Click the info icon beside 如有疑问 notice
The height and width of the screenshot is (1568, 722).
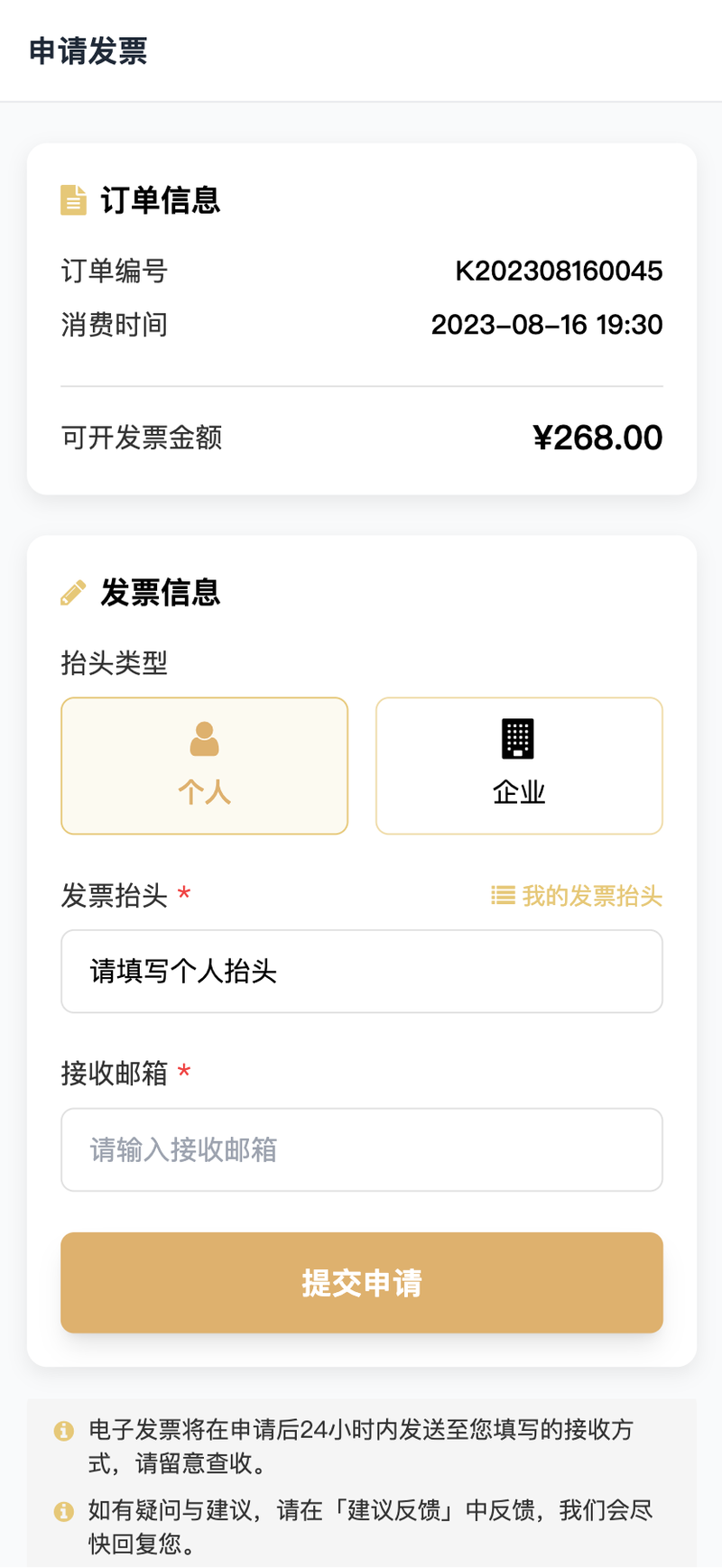click(63, 1510)
